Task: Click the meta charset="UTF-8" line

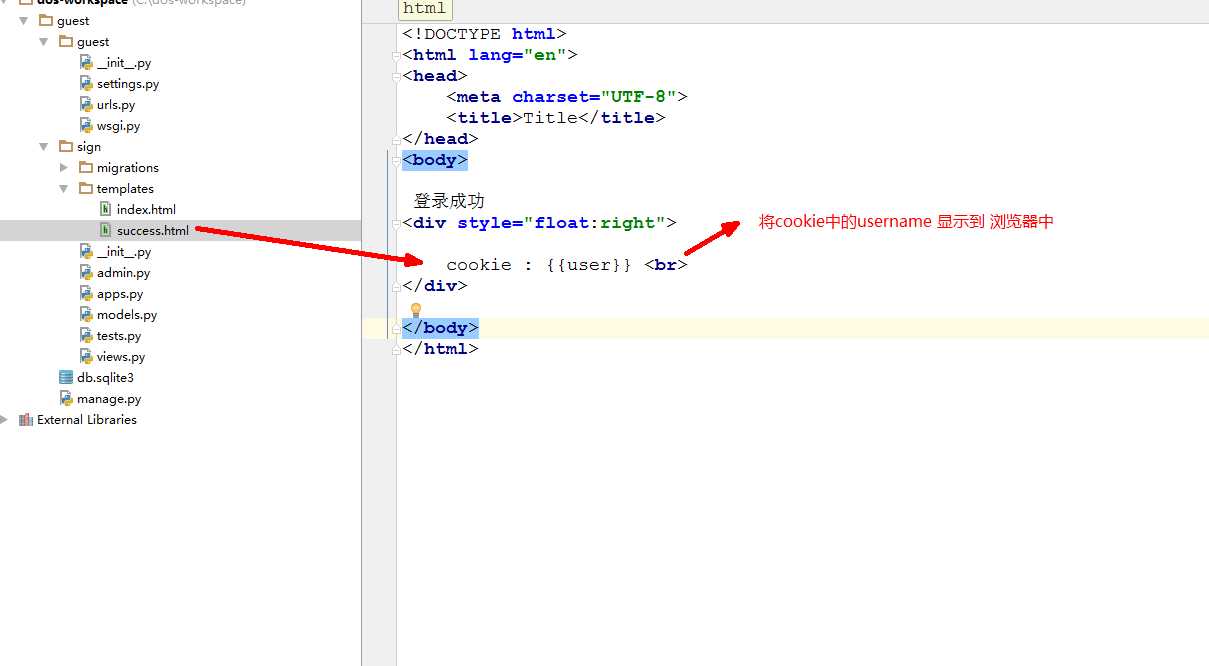Action: coord(567,97)
